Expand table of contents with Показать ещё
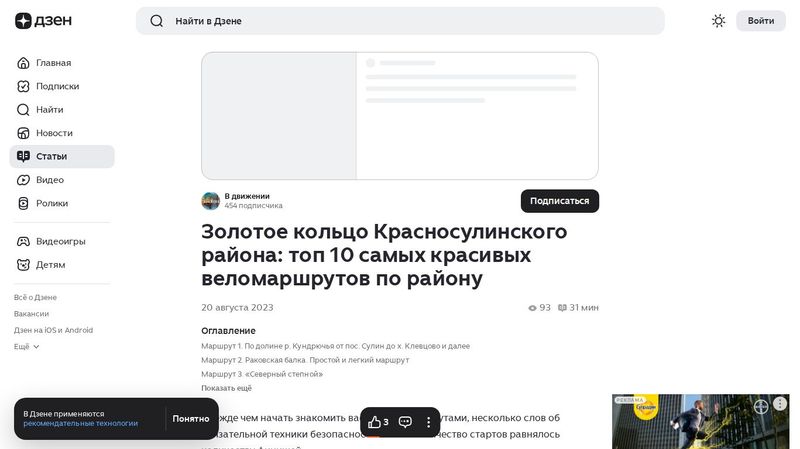The width and height of the screenshot is (800, 449). pos(226,388)
